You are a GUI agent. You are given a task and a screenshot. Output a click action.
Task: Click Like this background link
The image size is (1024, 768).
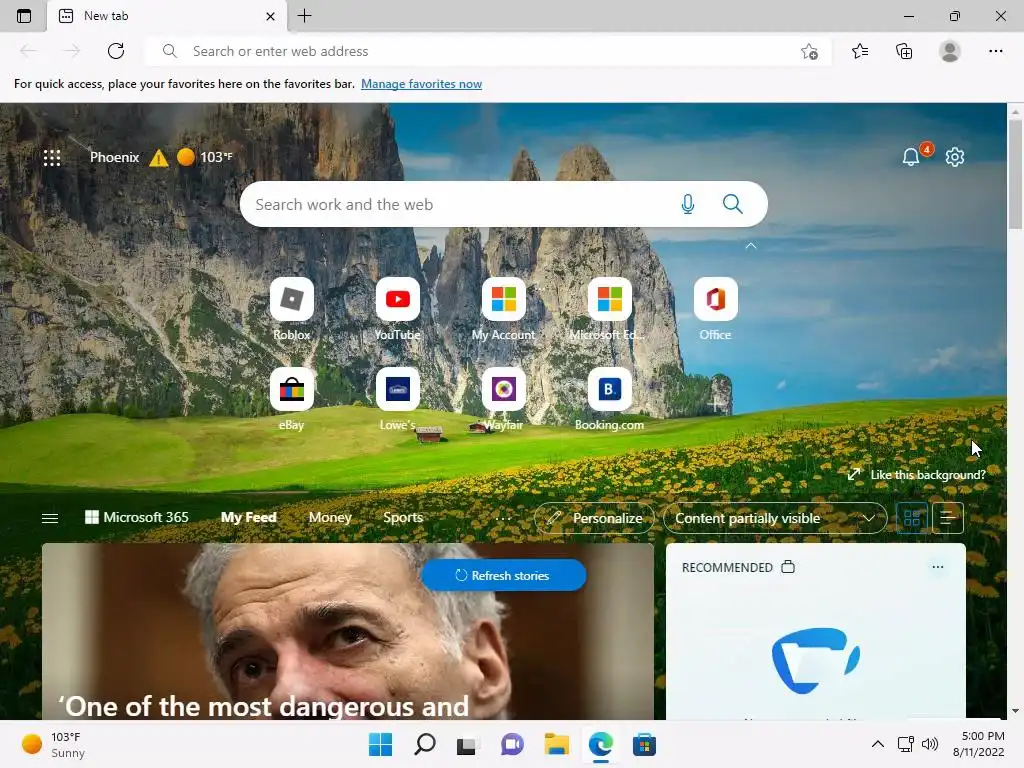[917, 475]
